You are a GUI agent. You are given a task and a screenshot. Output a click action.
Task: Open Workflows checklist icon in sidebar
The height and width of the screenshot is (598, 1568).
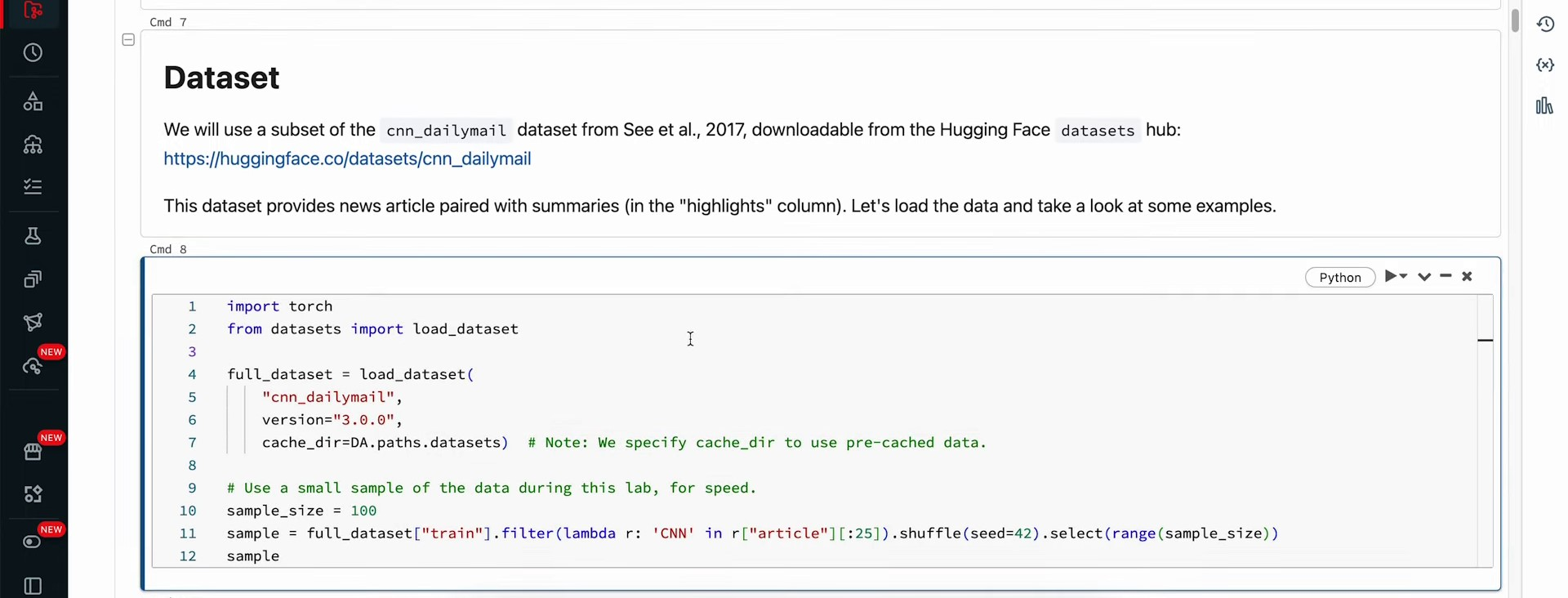33,187
